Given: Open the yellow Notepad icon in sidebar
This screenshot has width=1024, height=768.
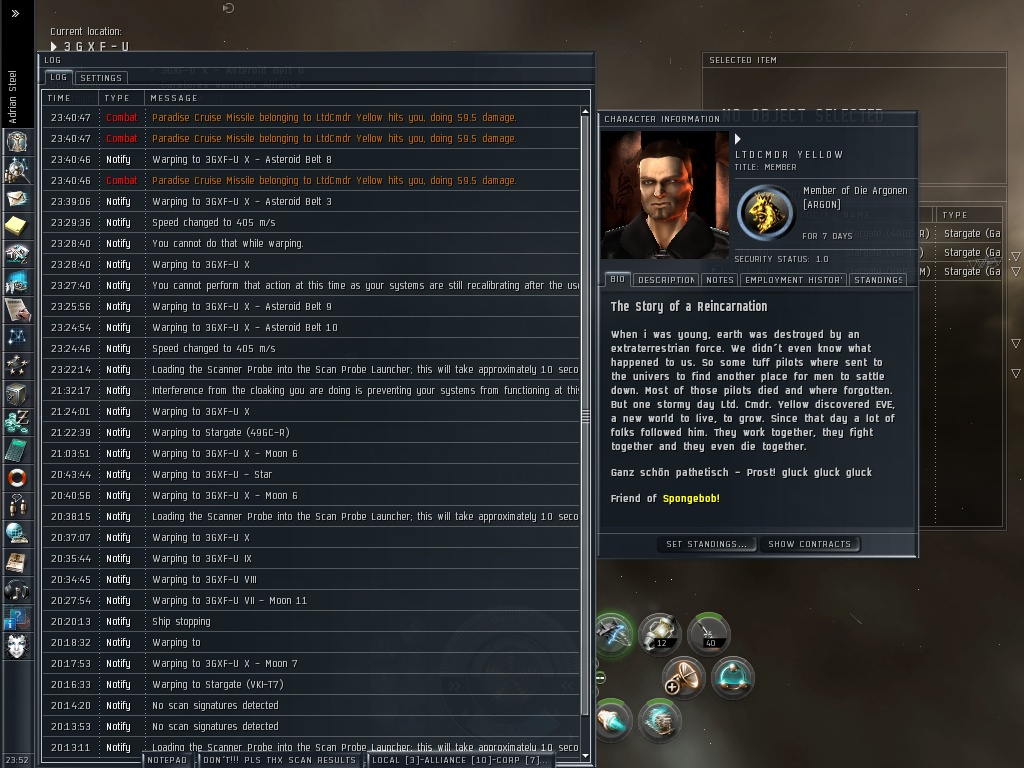Looking at the screenshot, I should pos(17,226).
